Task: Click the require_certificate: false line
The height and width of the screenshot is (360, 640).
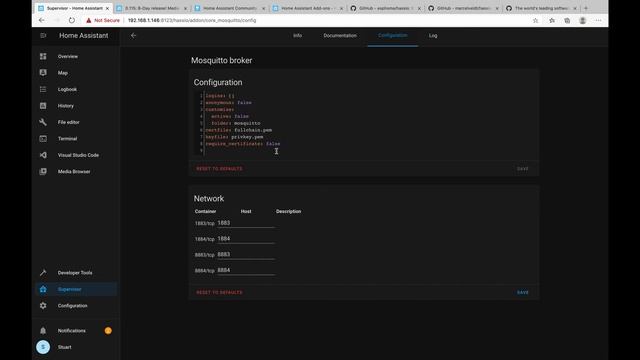Action: pyautogui.click(x=243, y=144)
